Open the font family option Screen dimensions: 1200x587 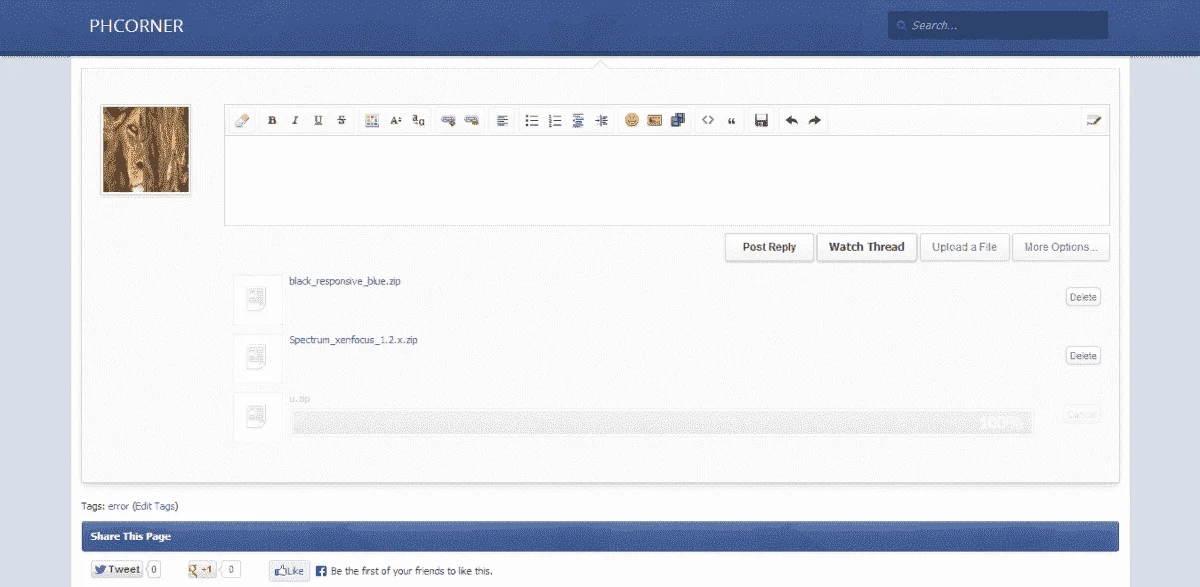pos(419,120)
